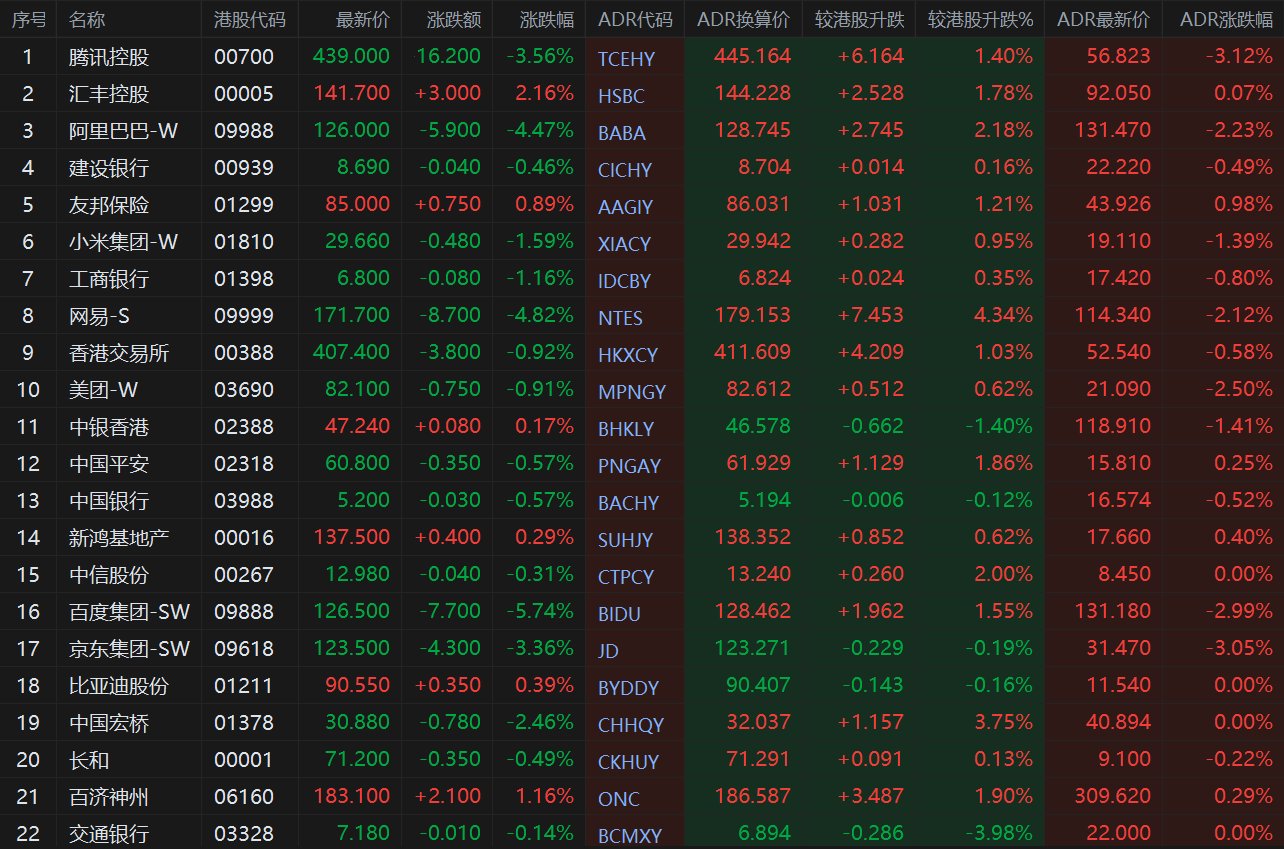This screenshot has height=849, width=1284.
Task: Select the JD ADR code
Action: tap(608, 652)
